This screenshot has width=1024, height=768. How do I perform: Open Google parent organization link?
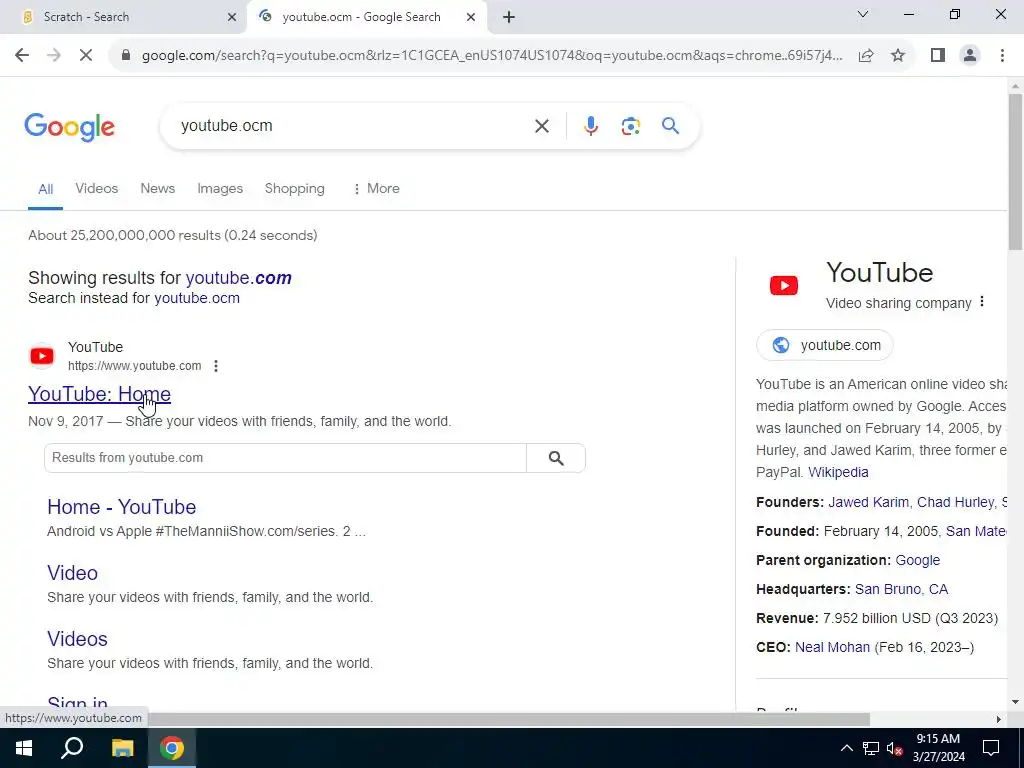pos(918,560)
